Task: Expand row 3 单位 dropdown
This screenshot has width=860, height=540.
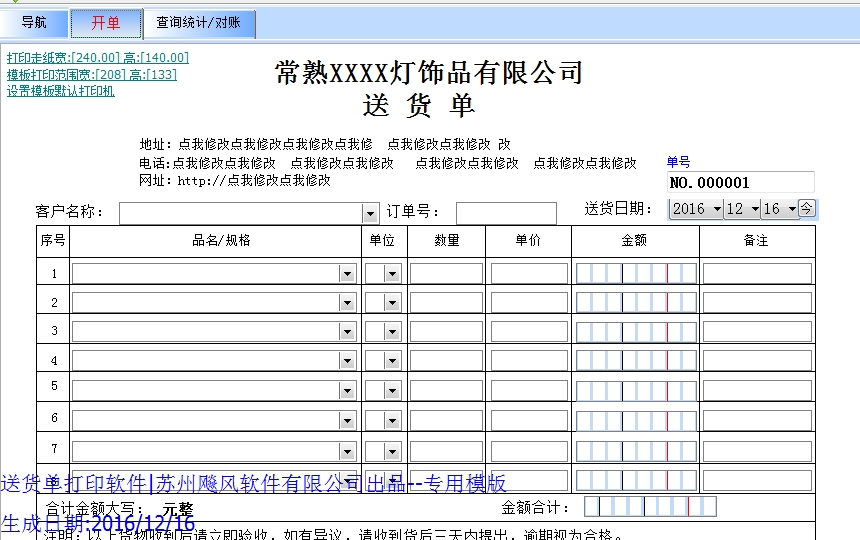Action: tap(392, 332)
